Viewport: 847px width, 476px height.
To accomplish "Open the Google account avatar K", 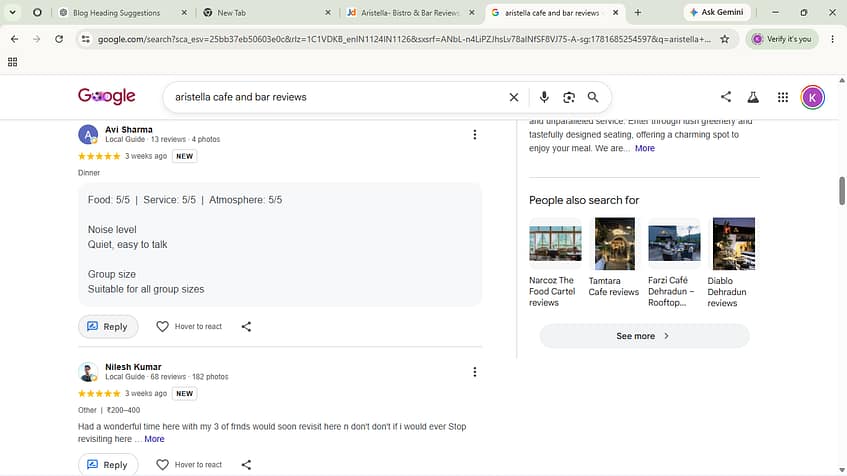I will point(812,97).
